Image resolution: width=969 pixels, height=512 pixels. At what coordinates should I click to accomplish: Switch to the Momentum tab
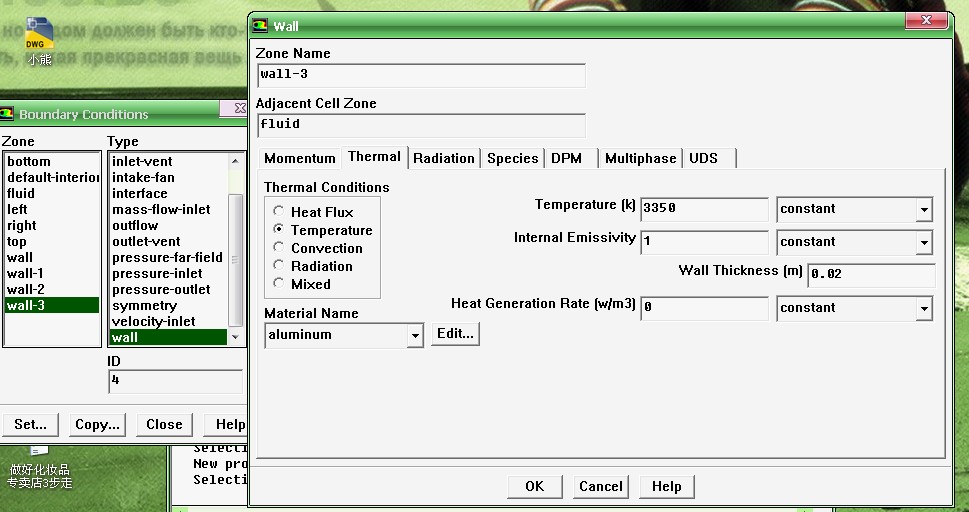(x=300, y=158)
